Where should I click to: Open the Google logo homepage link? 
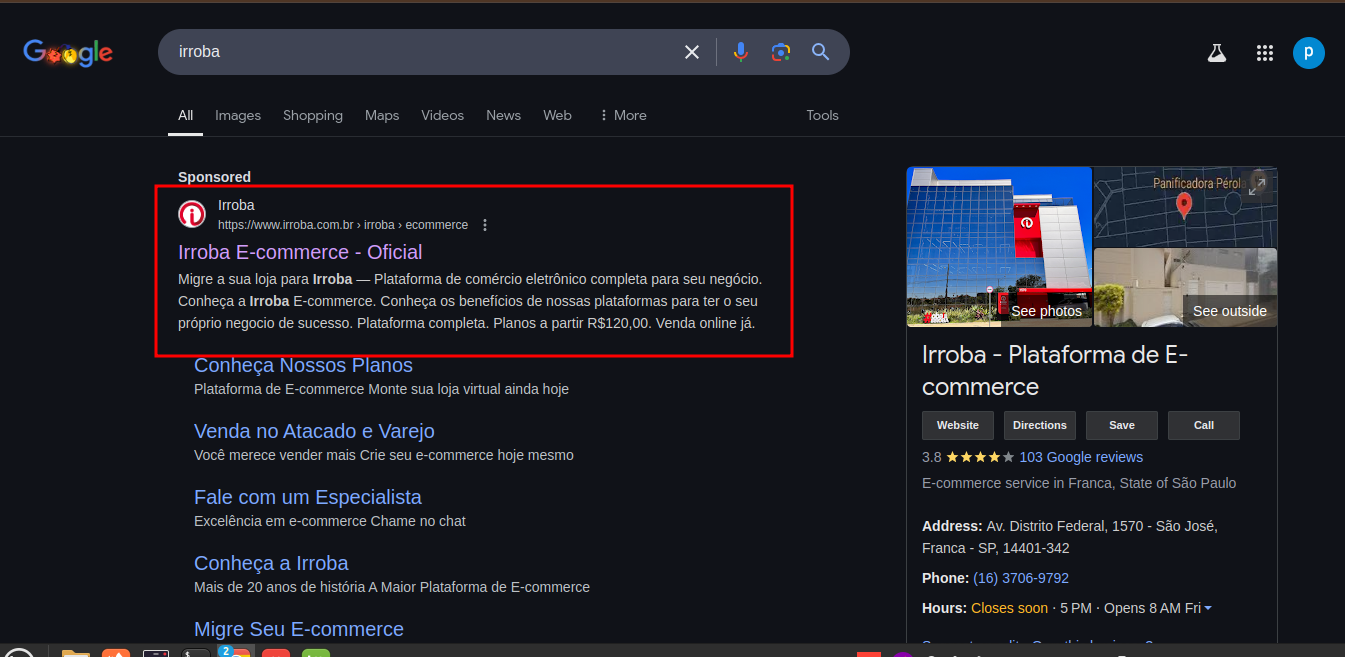pos(68,53)
